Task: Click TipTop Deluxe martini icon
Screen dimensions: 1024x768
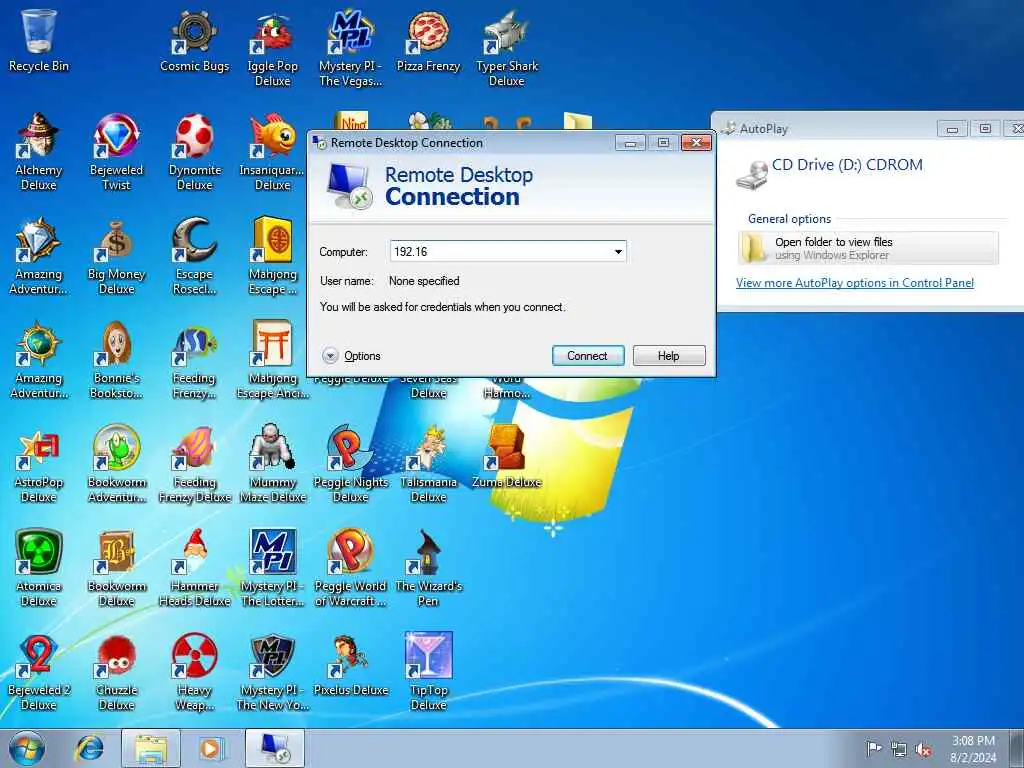Action: pyautogui.click(x=428, y=673)
